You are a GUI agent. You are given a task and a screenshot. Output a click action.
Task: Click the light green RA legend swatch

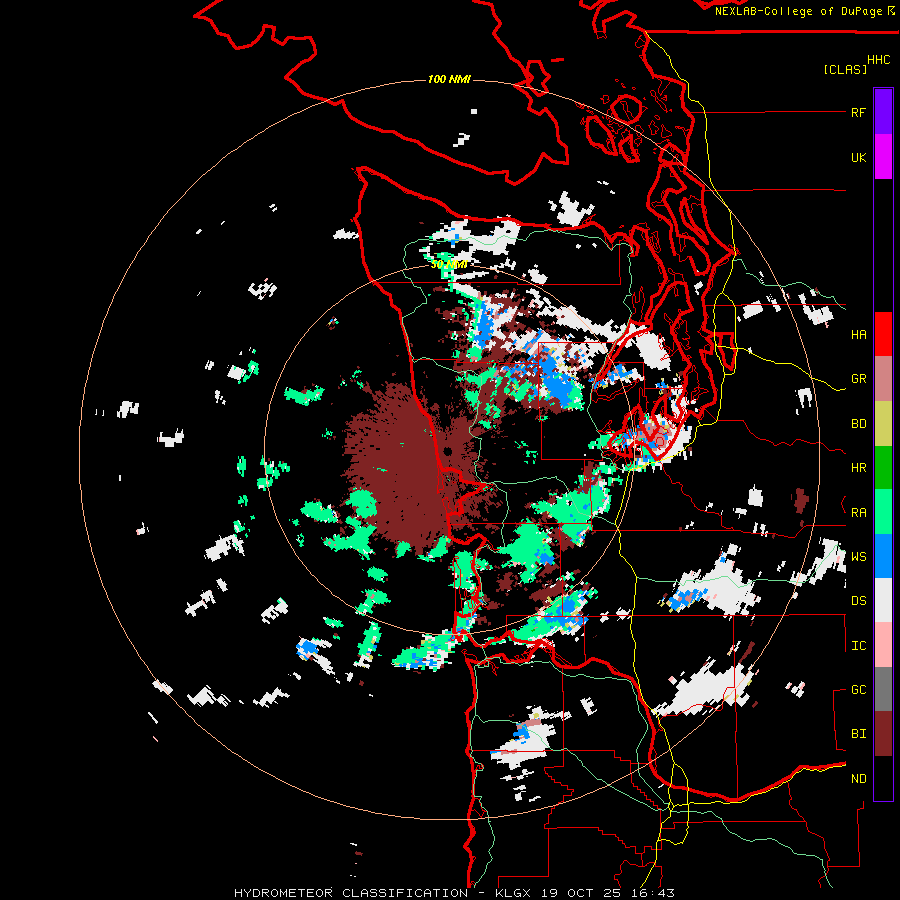(883, 512)
